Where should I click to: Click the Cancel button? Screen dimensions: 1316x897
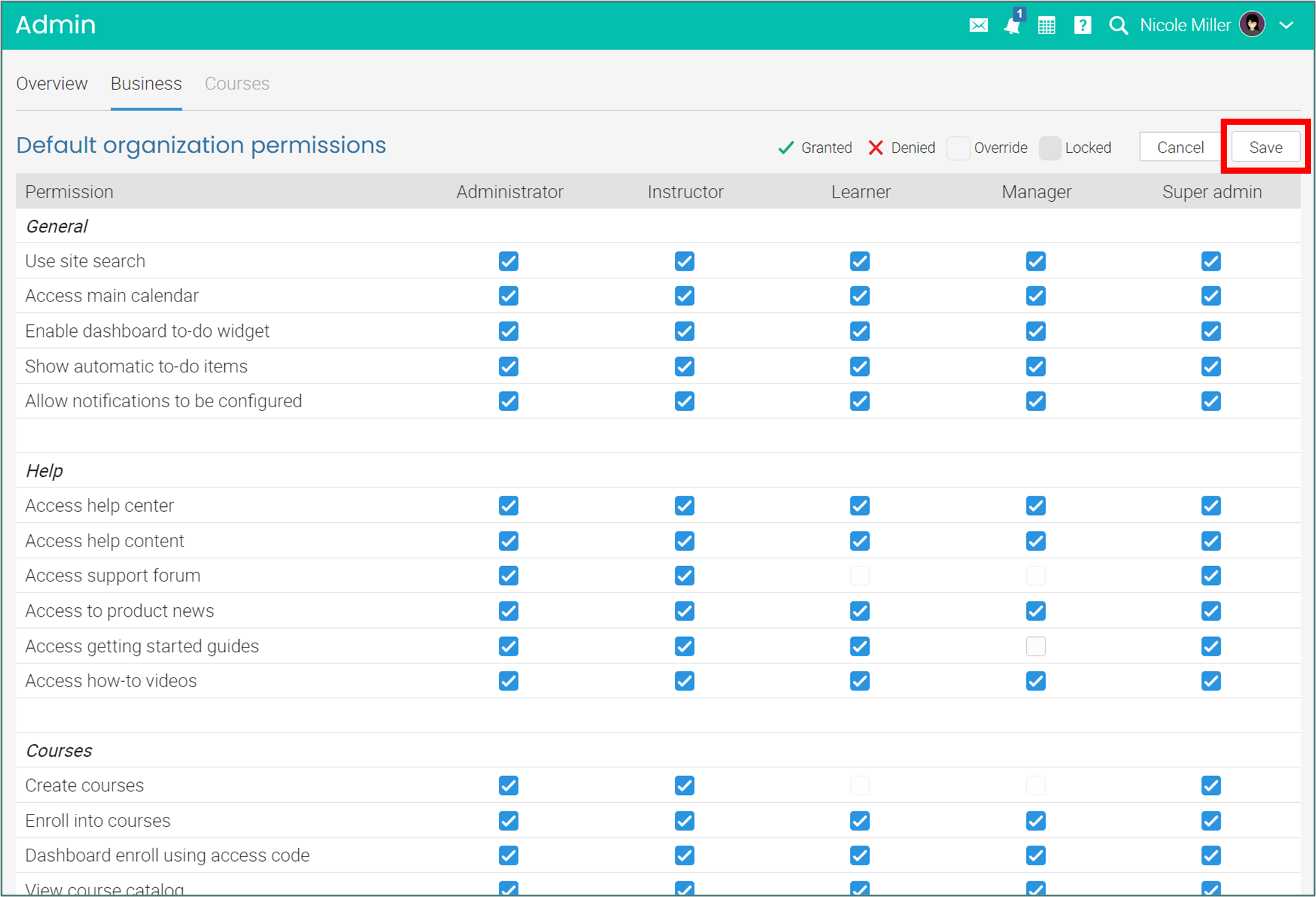(x=1180, y=147)
